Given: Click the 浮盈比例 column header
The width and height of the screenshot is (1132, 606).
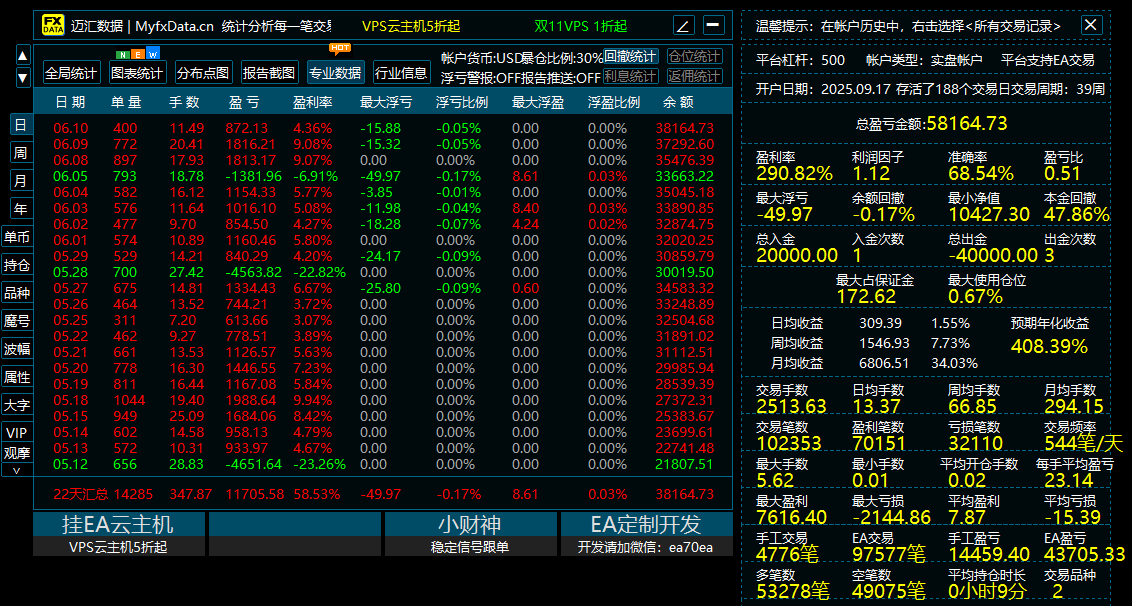Looking at the screenshot, I should coord(614,103).
